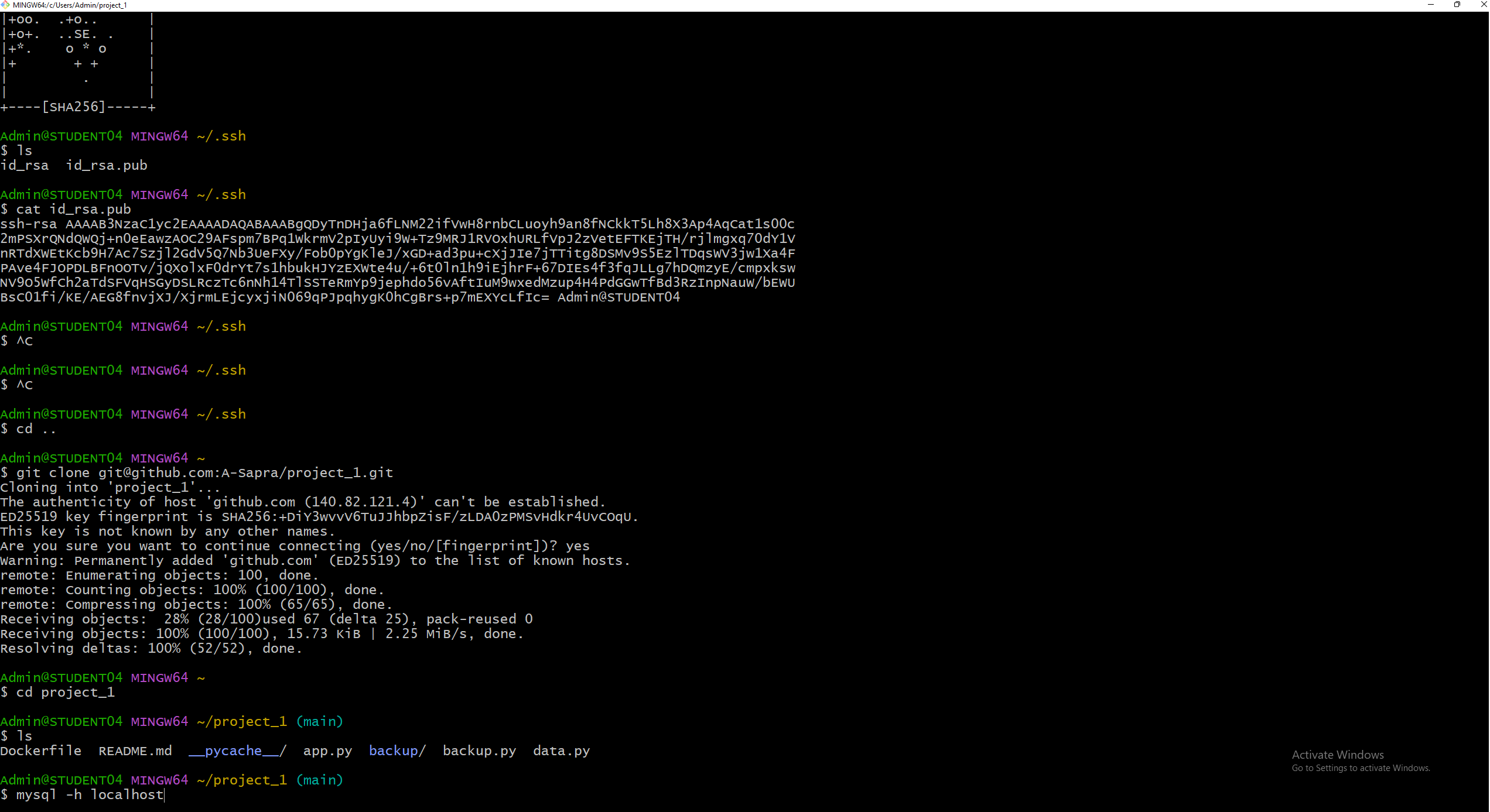Image resolution: width=1490 pixels, height=812 pixels.
Task: Select the id_rsa.pub filename
Action: pos(106,165)
